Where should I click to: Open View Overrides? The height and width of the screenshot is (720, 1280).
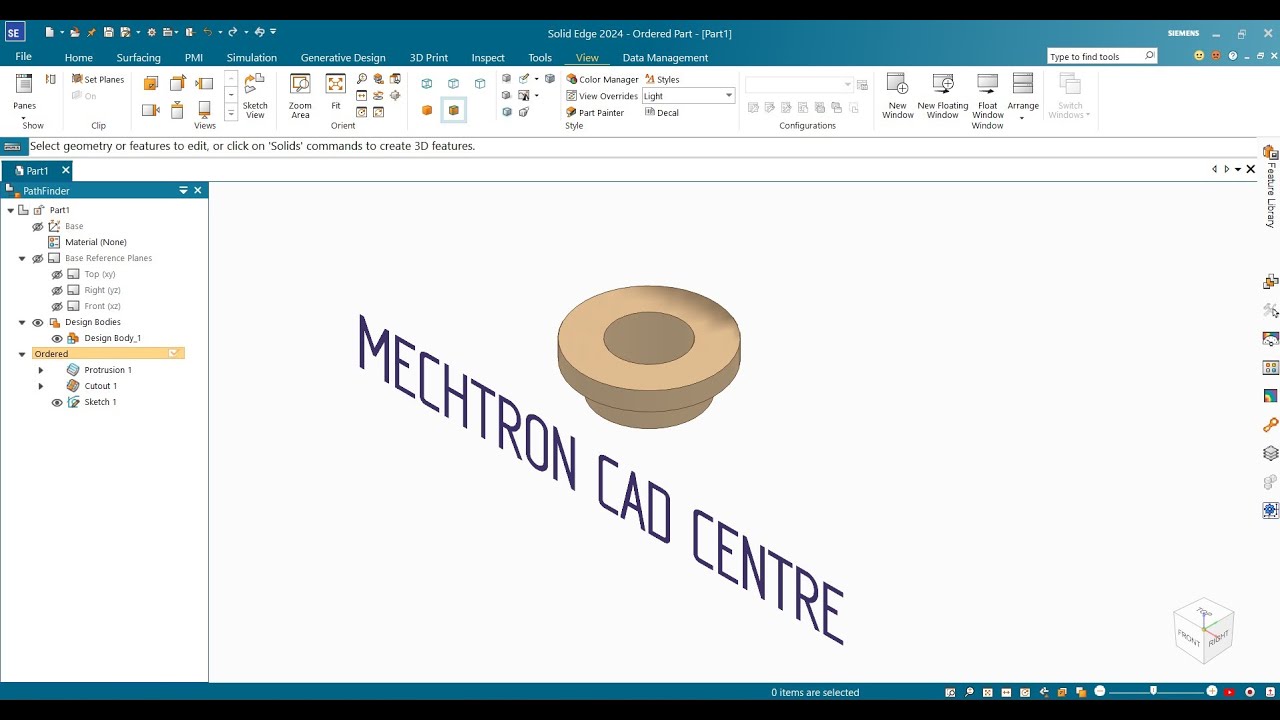[602, 96]
